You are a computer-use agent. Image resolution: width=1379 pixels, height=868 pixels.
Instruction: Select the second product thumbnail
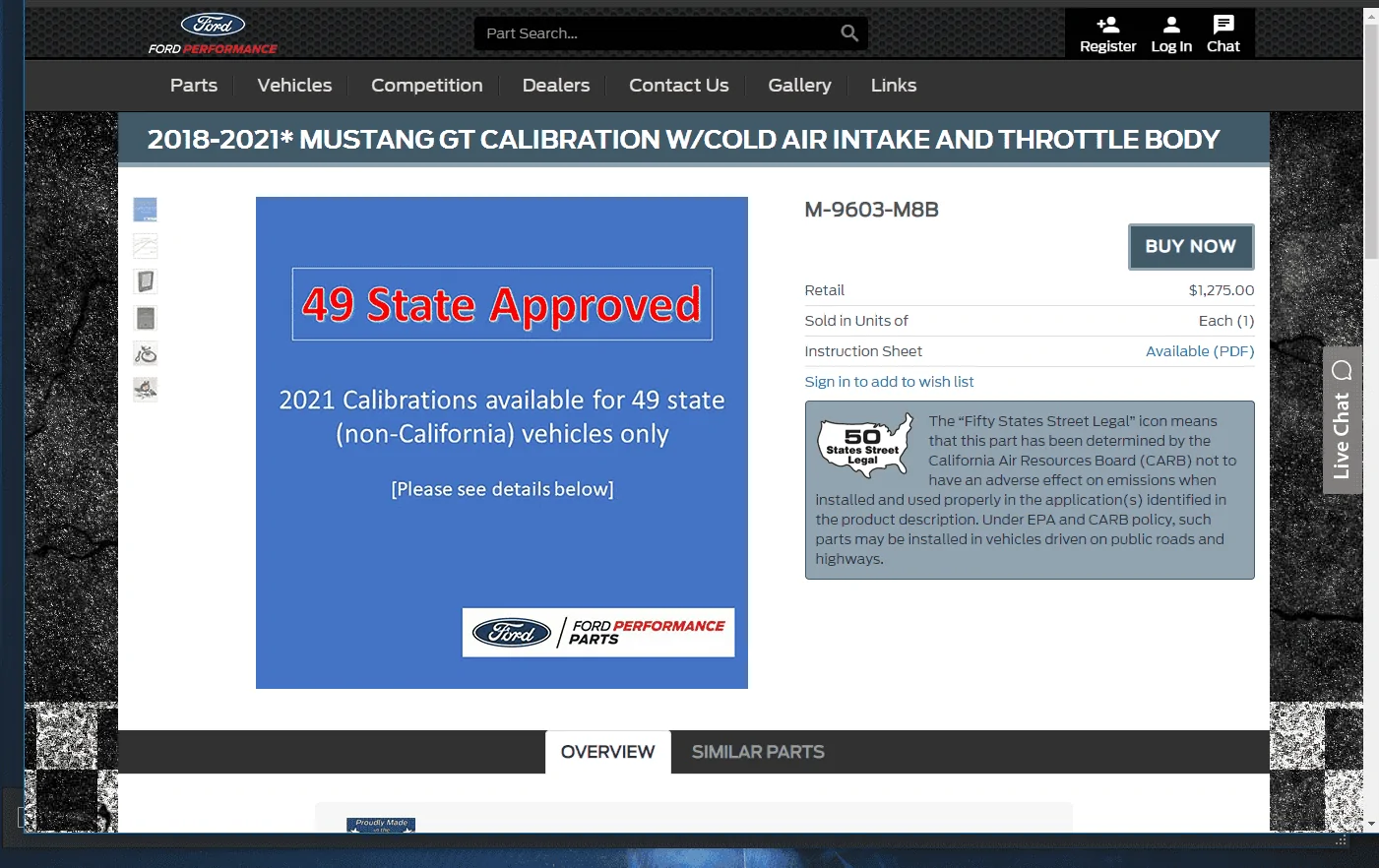(145, 246)
